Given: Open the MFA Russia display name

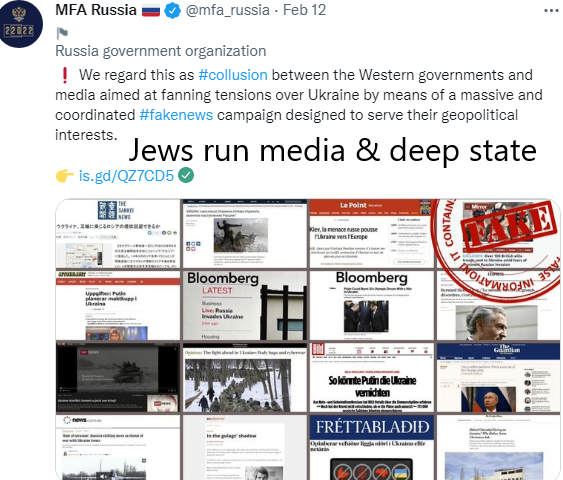Looking at the screenshot, I should (96, 10).
